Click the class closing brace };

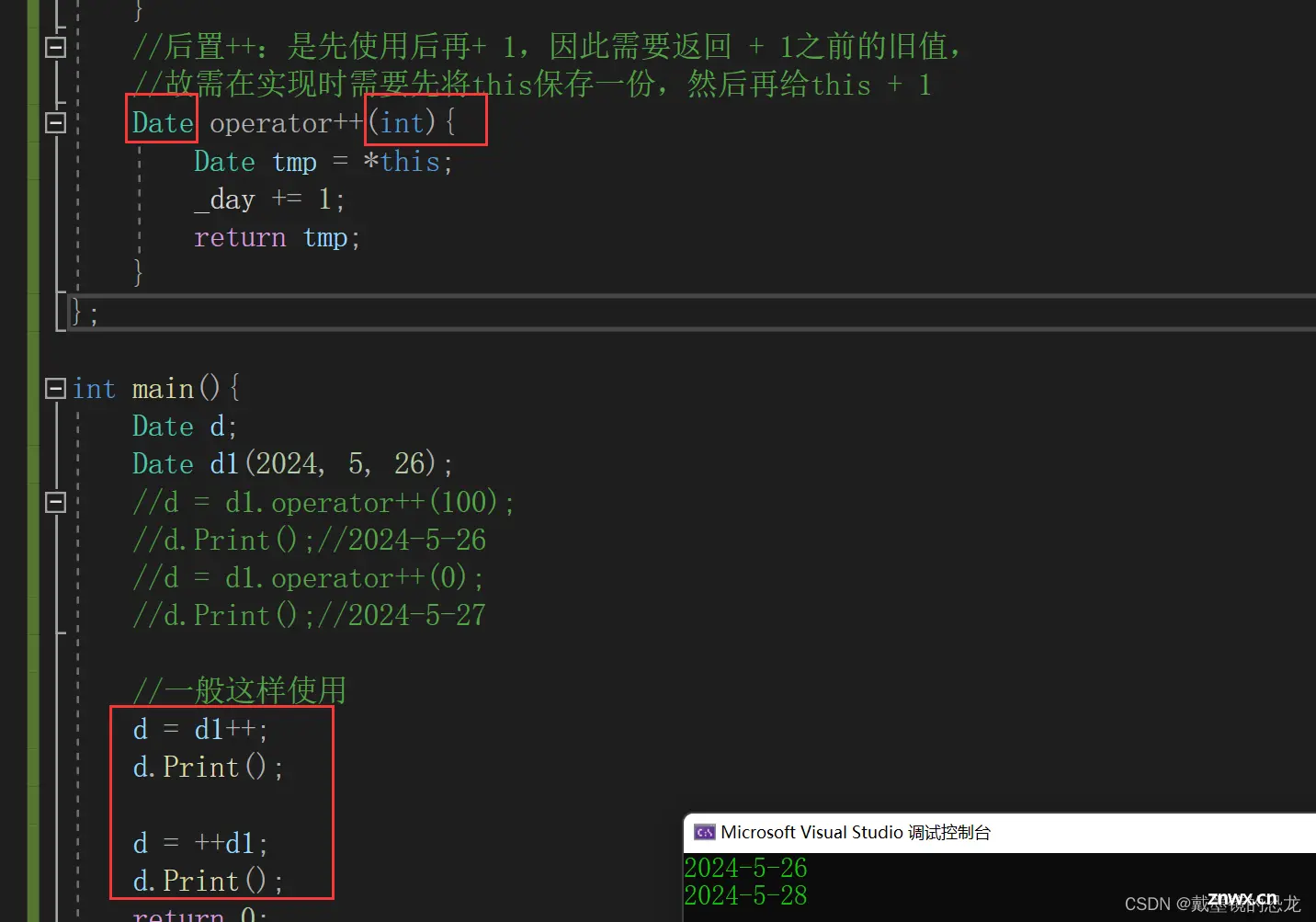tap(85, 313)
